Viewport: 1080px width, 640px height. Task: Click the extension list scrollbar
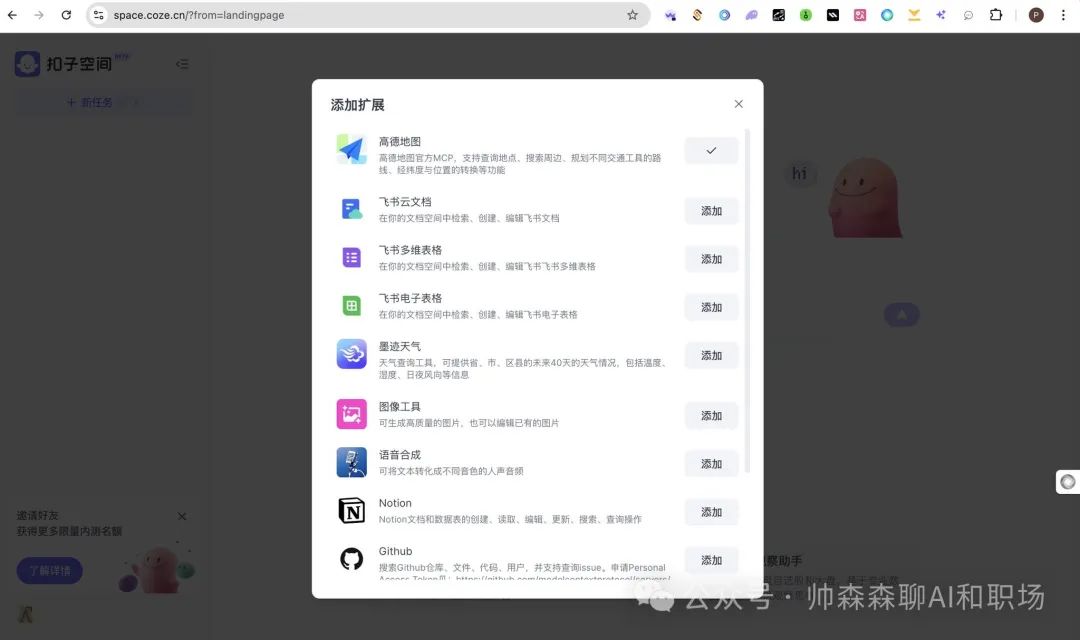[747, 300]
